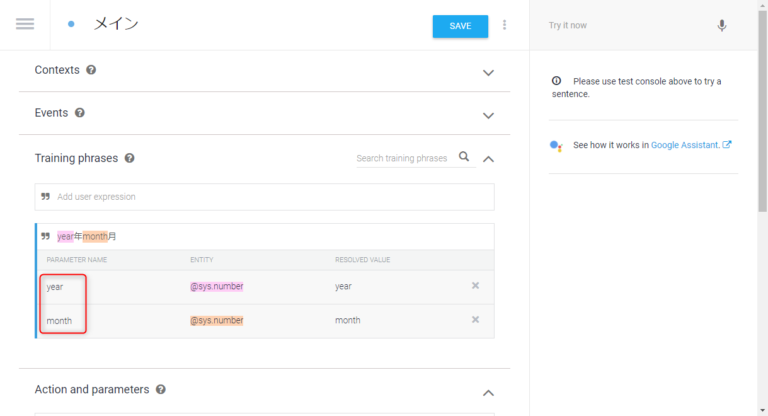Click the search magnifier for training phrases
The image size is (768, 416).
point(464,157)
